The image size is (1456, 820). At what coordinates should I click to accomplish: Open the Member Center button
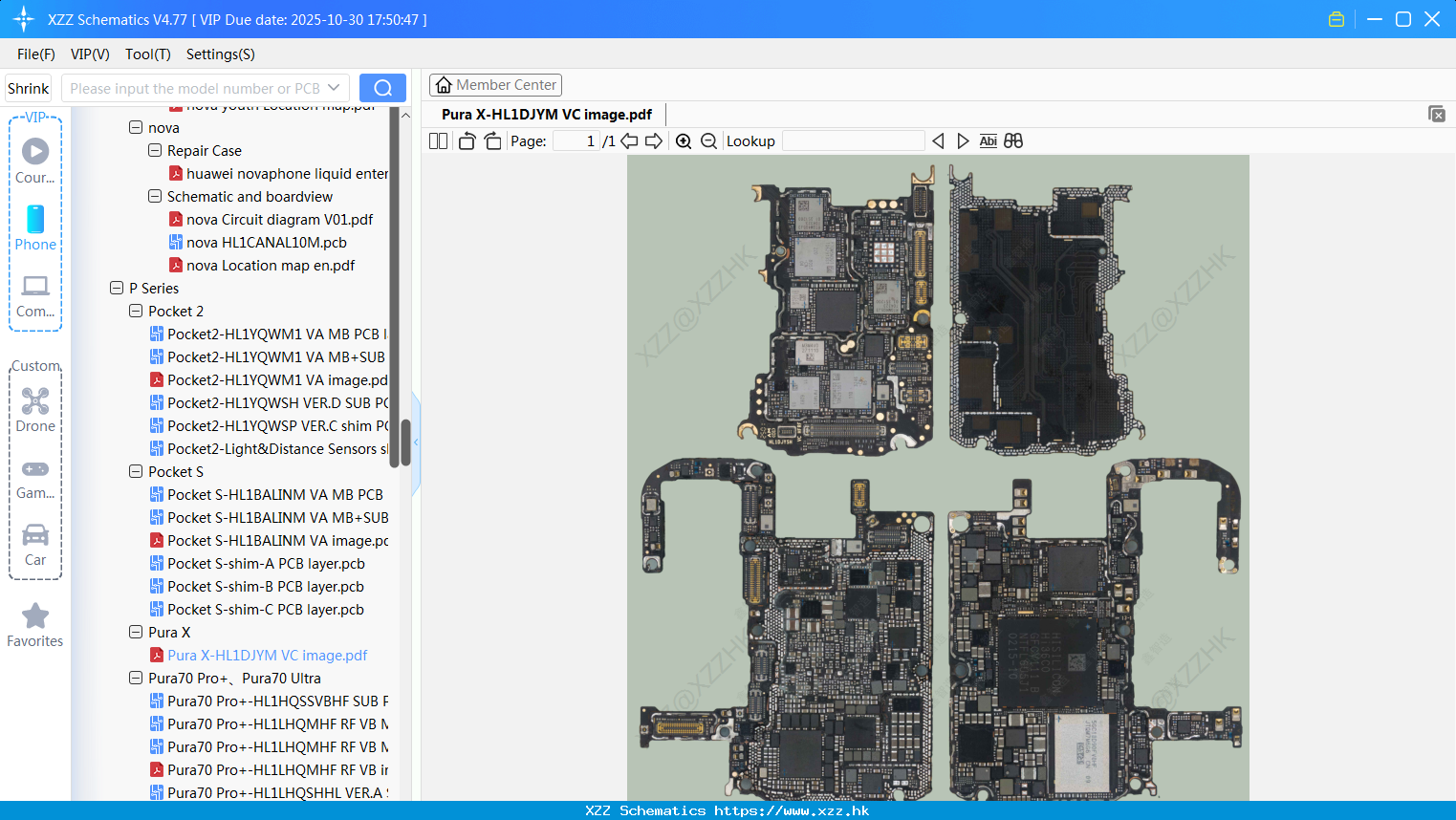coord(495,85)
